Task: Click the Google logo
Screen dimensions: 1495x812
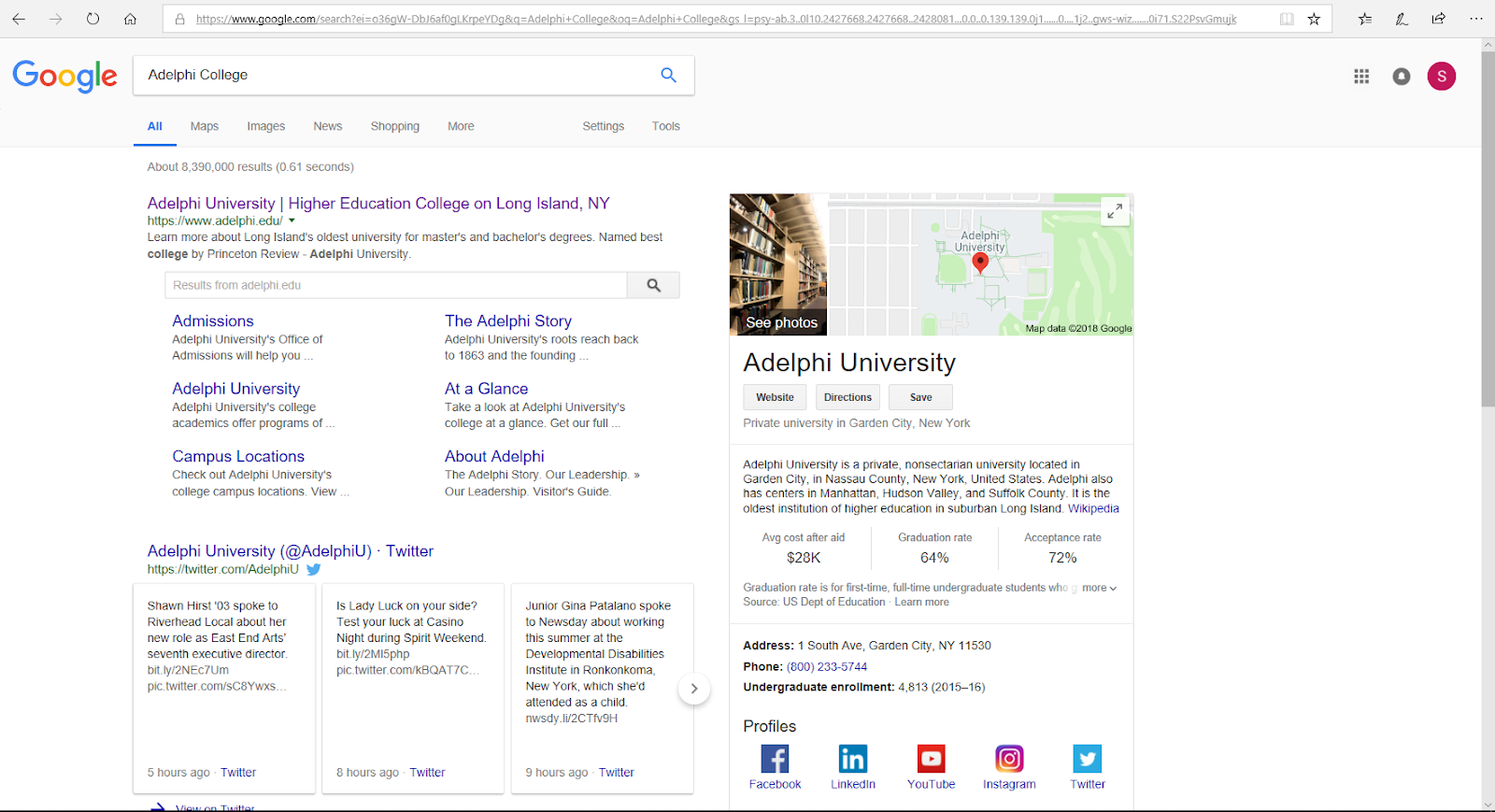Action: pos(65,76)
